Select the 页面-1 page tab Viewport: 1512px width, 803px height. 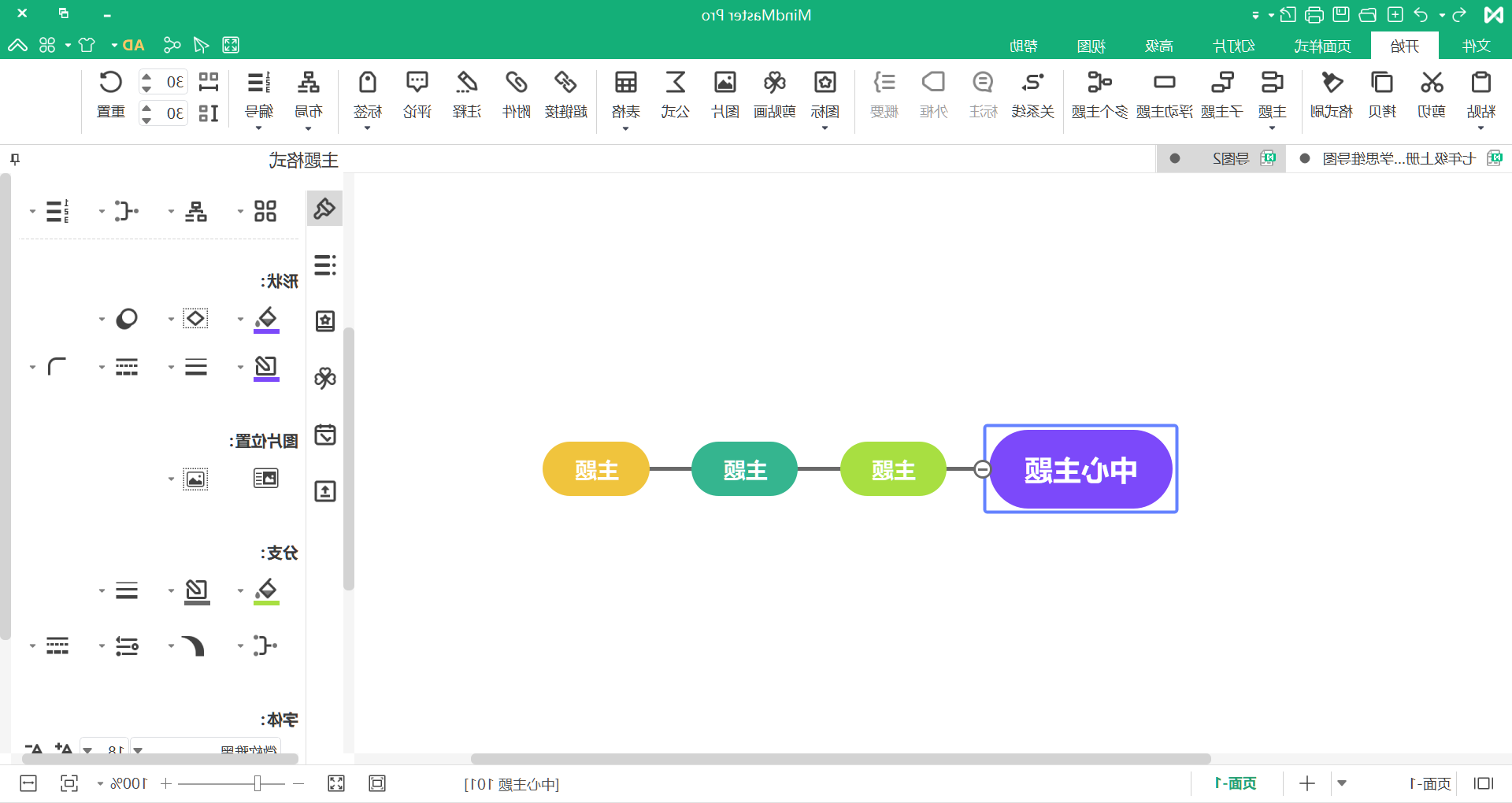tap(1236, 783)
